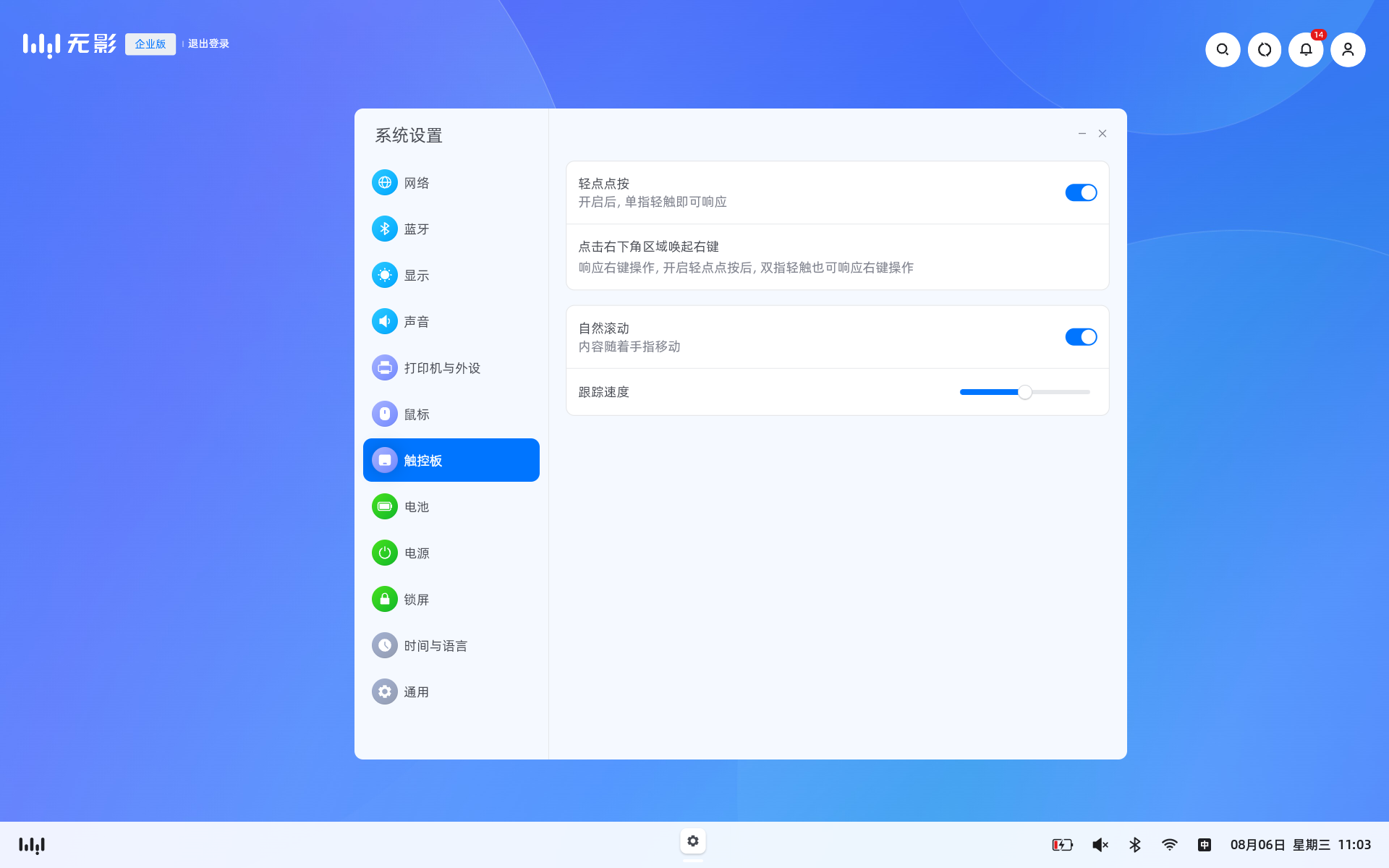Click the 电池 battery sidebar icon
The width and height of the screenshot is (1389, 868).
385,506
